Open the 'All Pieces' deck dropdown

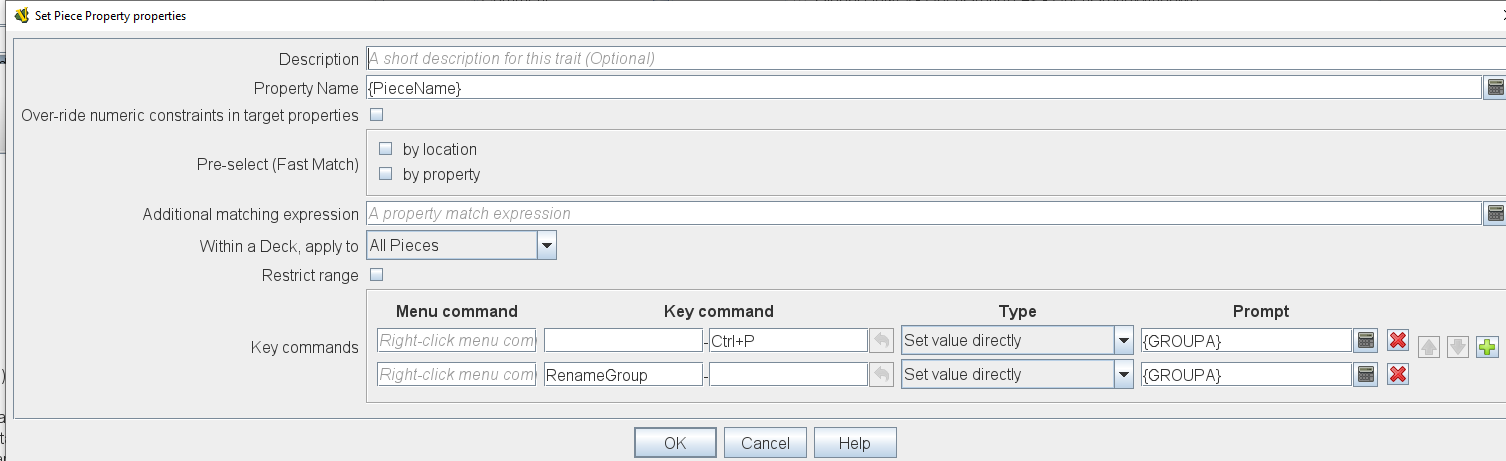click(546, 245)
